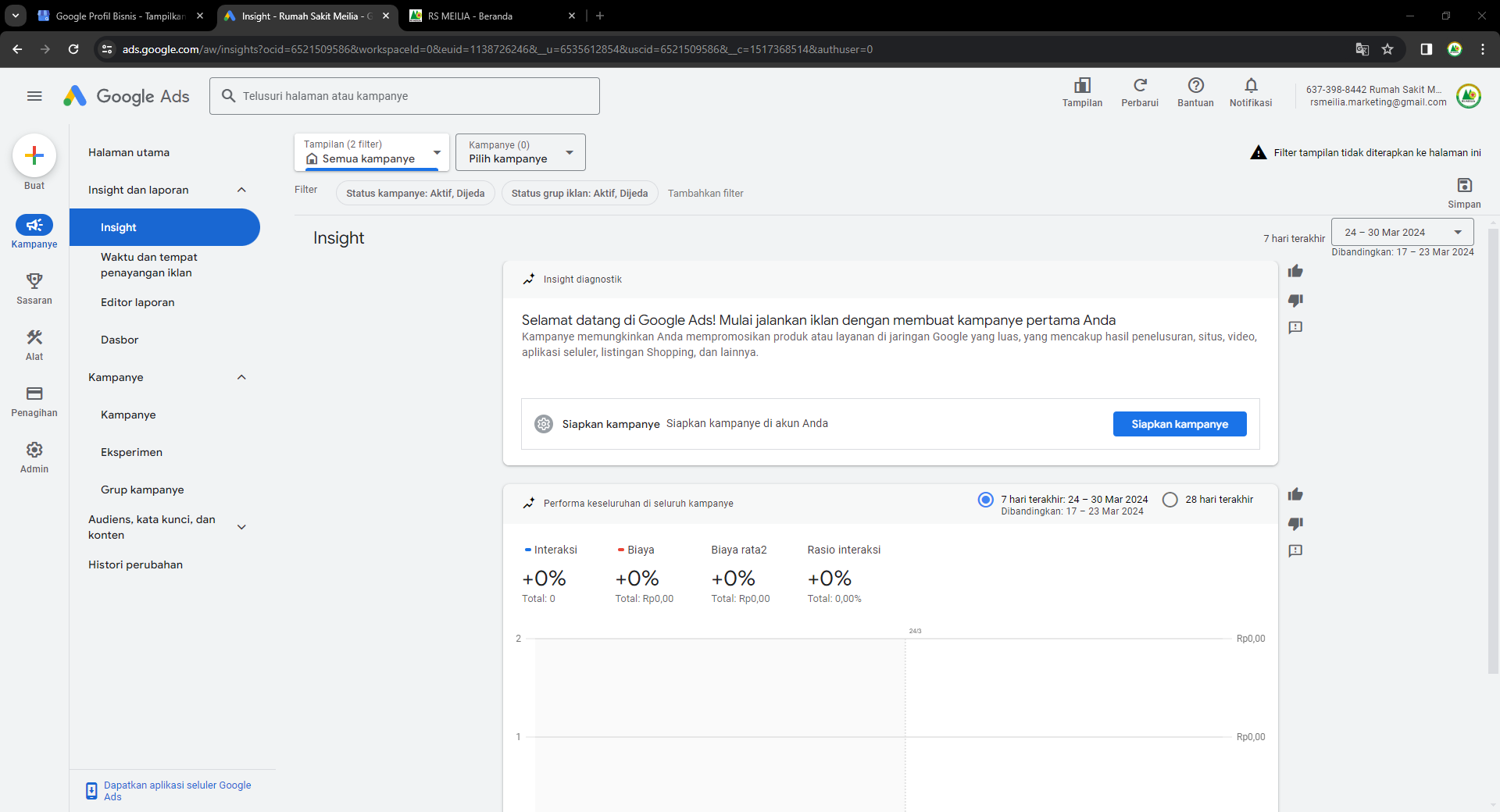
Task: Select the Interaksi metric in performance chart
Action: click(550, 574)
